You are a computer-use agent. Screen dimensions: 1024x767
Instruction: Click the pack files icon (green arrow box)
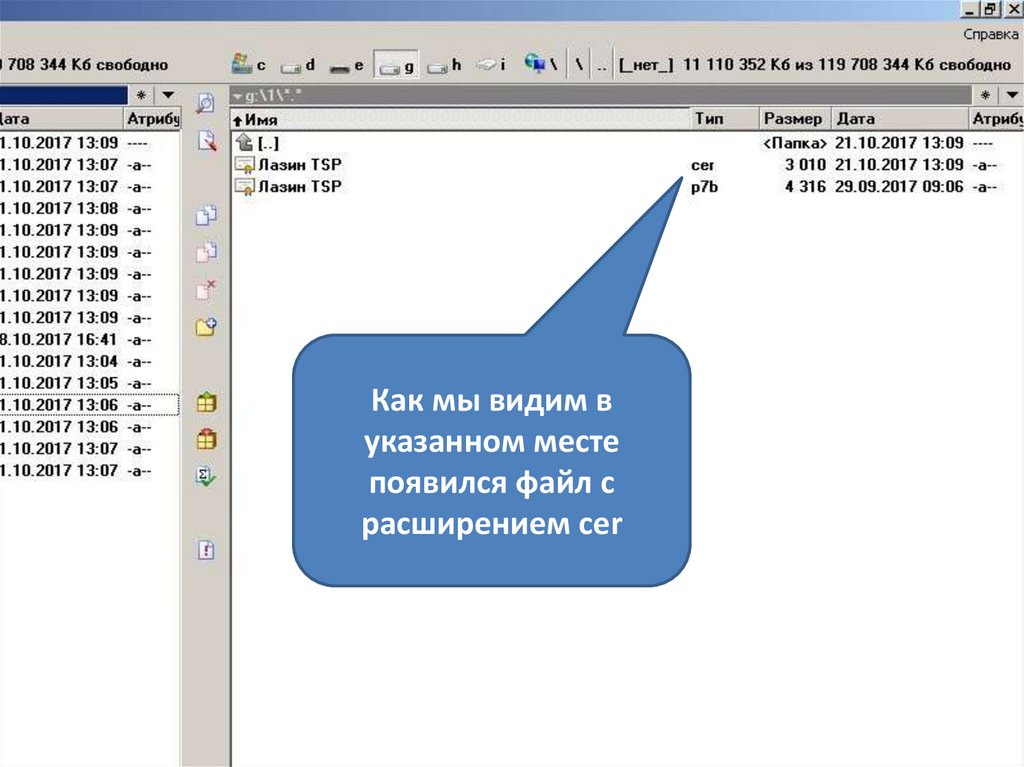(x=206, y=402)
